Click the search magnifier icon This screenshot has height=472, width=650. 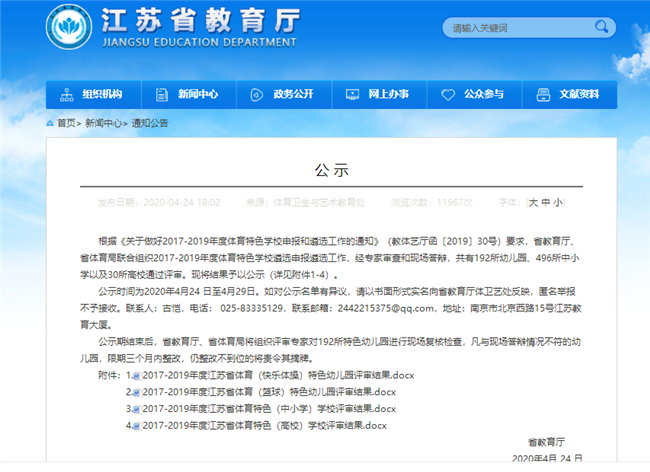pyautogui.click(x=601, y=27)
